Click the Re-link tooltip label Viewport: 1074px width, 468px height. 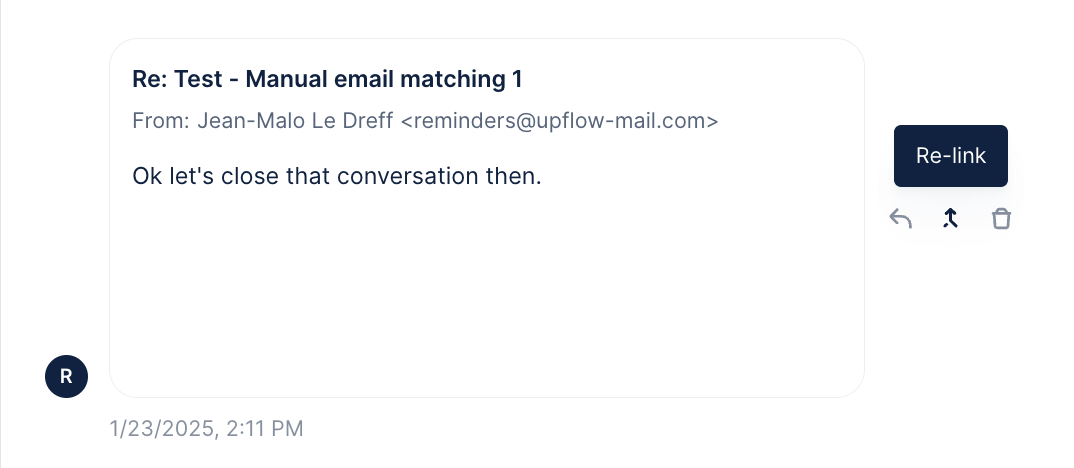[950, 156]
